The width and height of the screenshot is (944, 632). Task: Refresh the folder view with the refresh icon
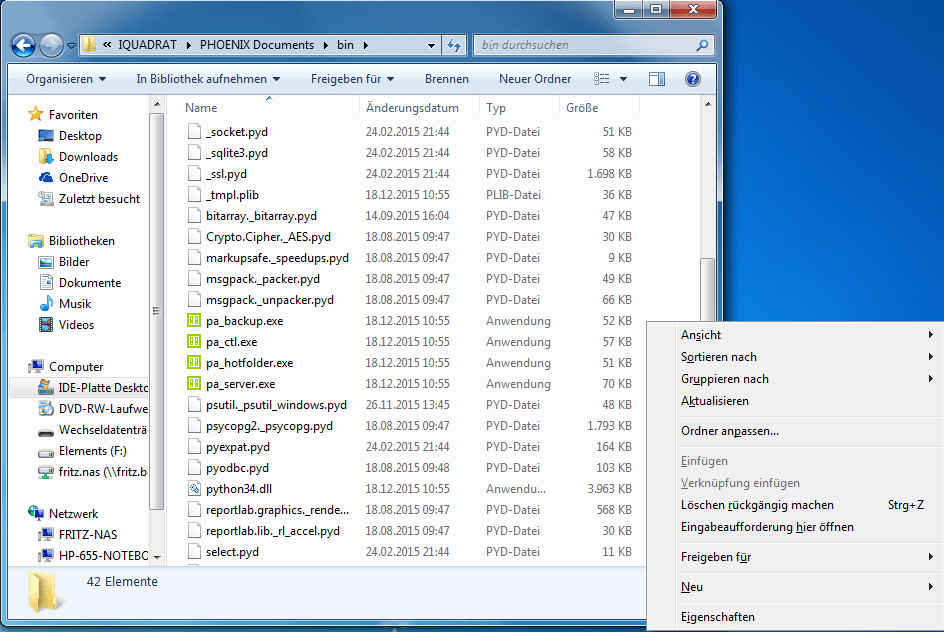click(454, 45)
